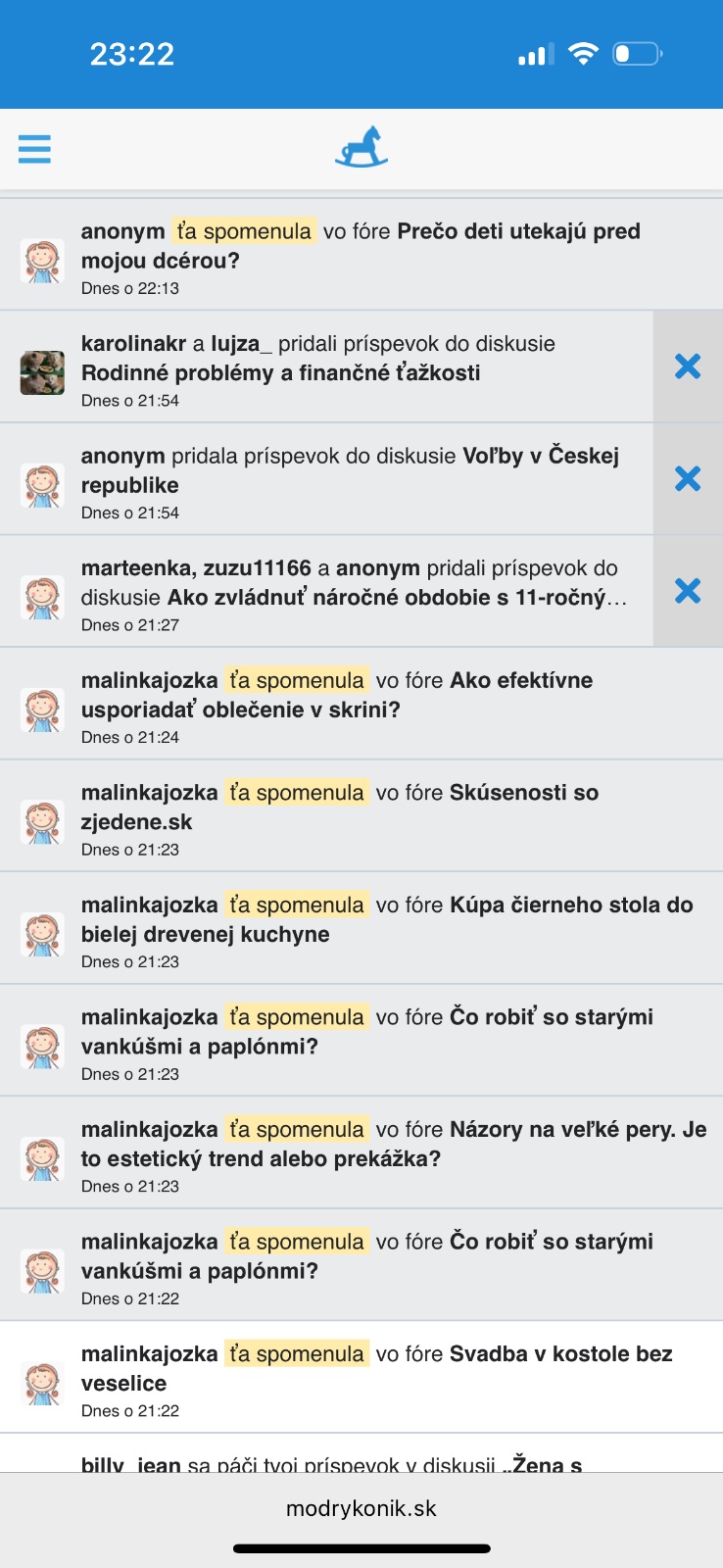Image resolution: width=723 pixels, height=1568 pixels.
Task: Tap avatar beside Svadba v kostole notification
Action: [42, 1383]
